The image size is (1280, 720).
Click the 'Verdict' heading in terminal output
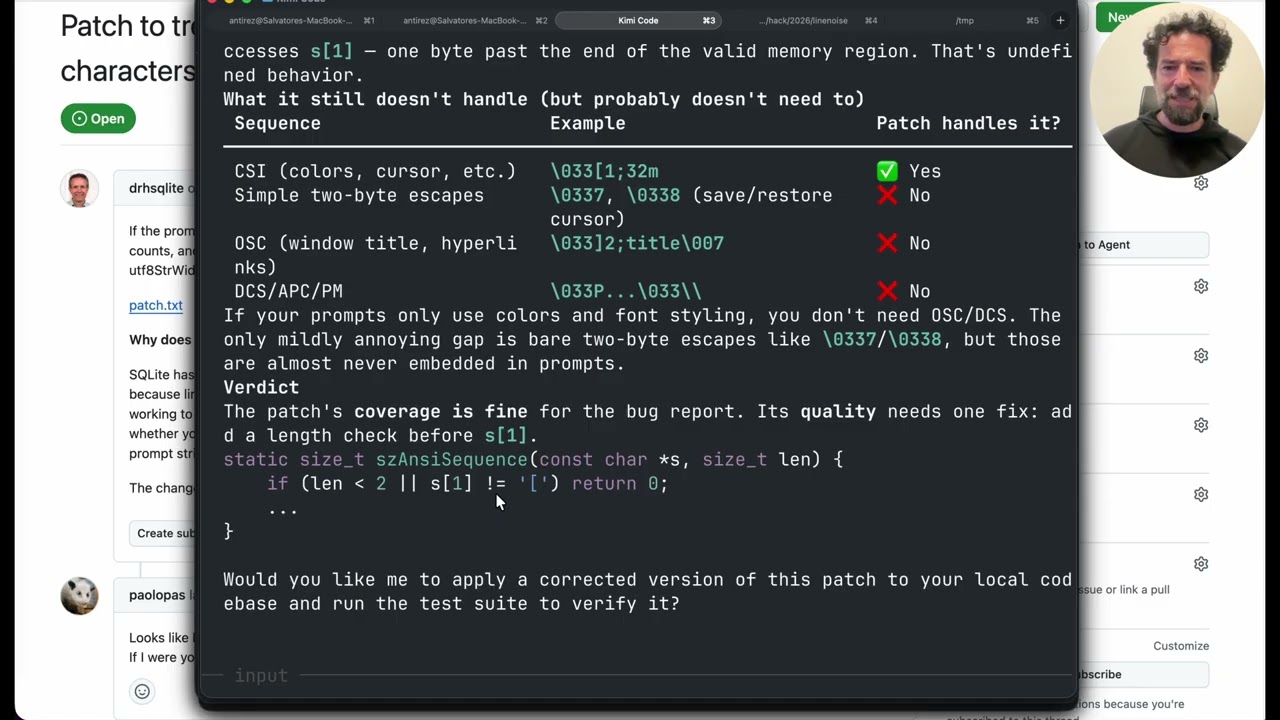[261, 387]
